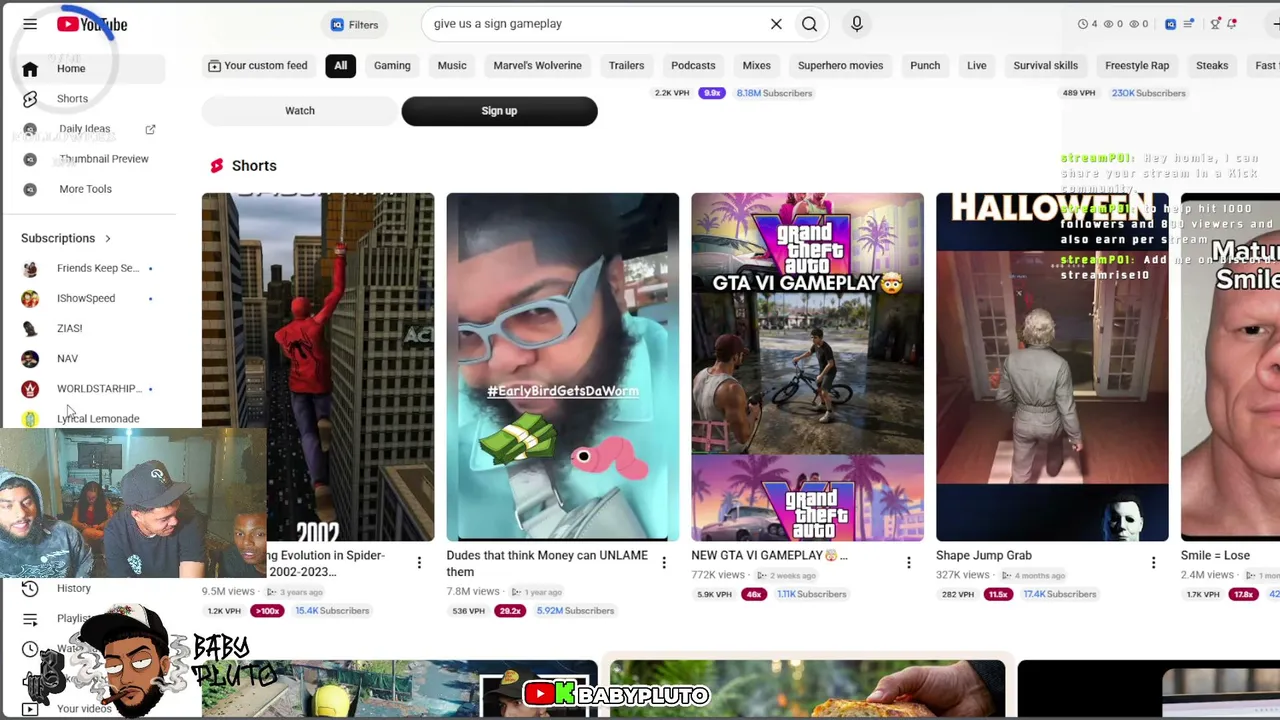Select the Punch filter chip
The width and height of the screenshot is (1280, 720).
point(925,66)
